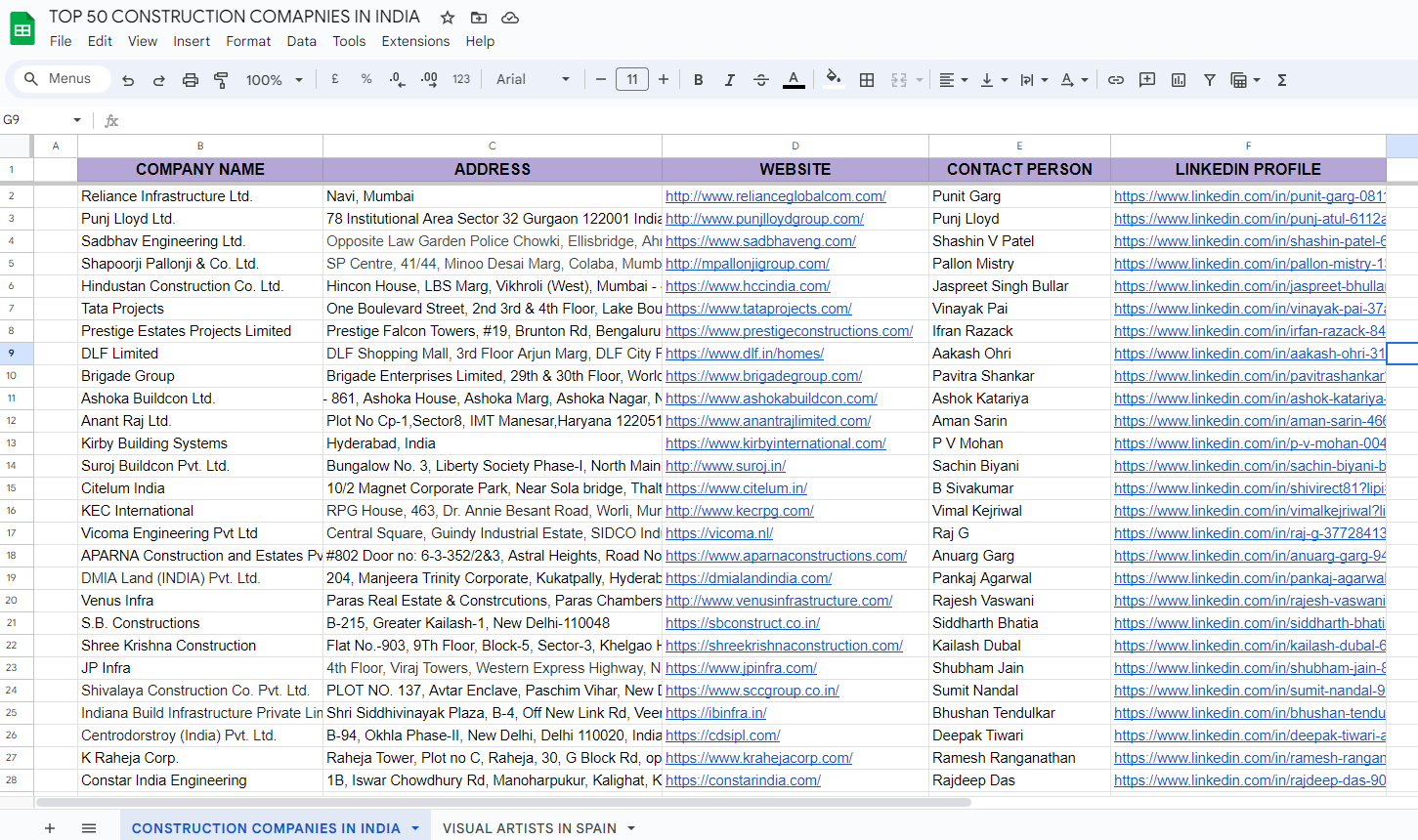Decrease decimal places
Image resolution: width=1418 pixels, height=840 pixels.
[398, 79]
